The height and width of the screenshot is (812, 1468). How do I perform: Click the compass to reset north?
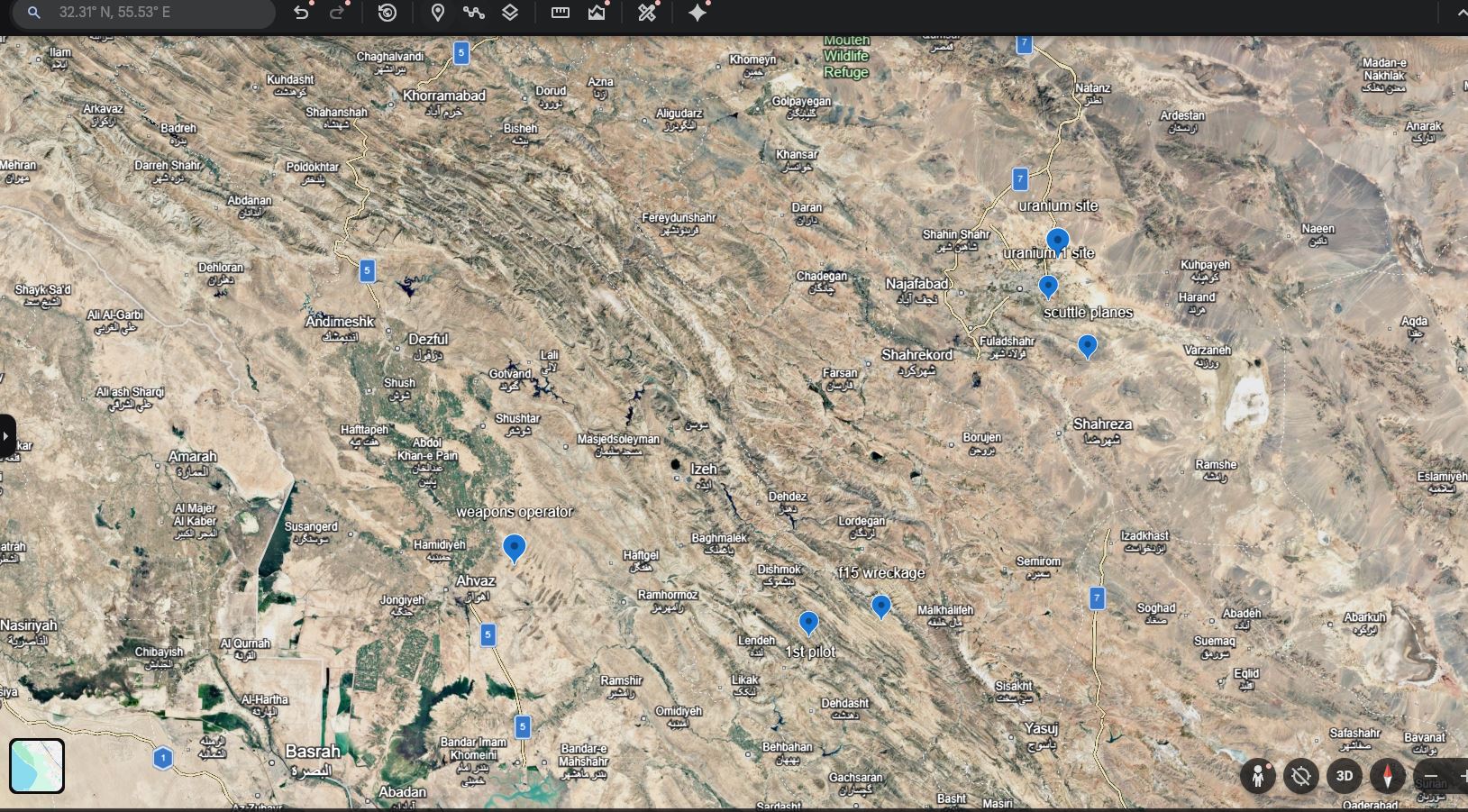point(1388,776)
